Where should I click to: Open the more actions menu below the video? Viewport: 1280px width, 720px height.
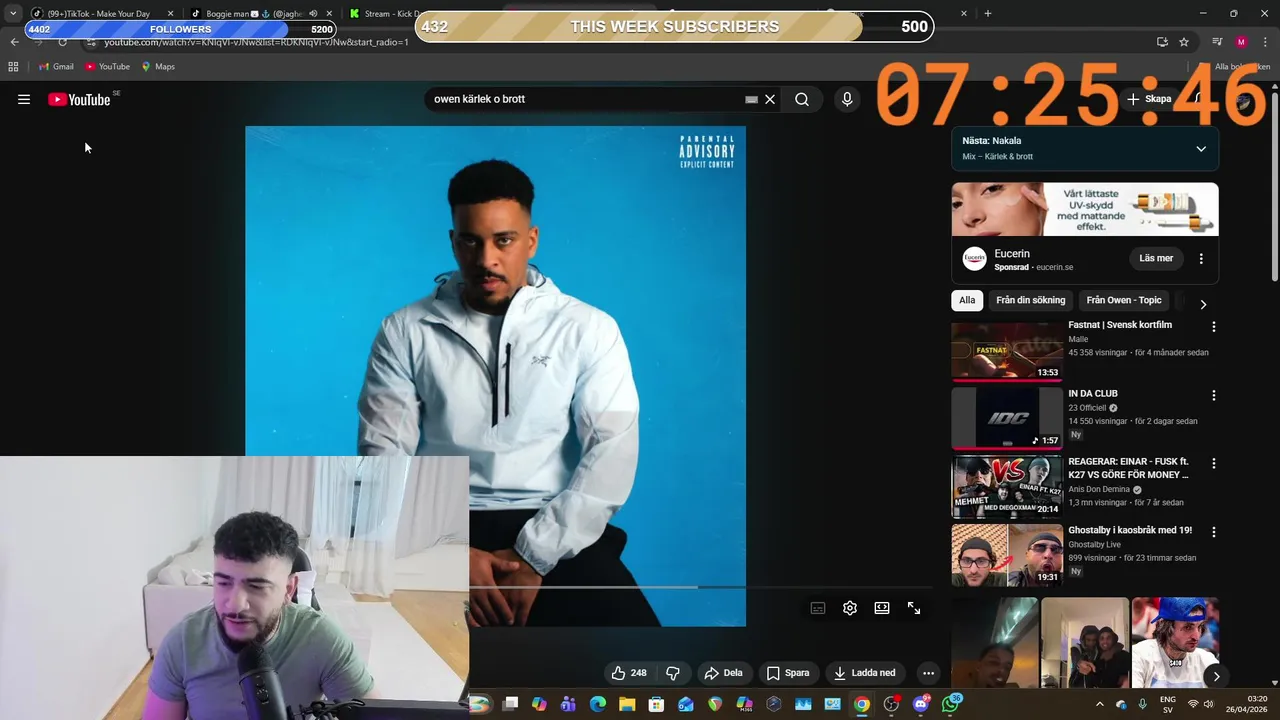click(x=928, y=673)
